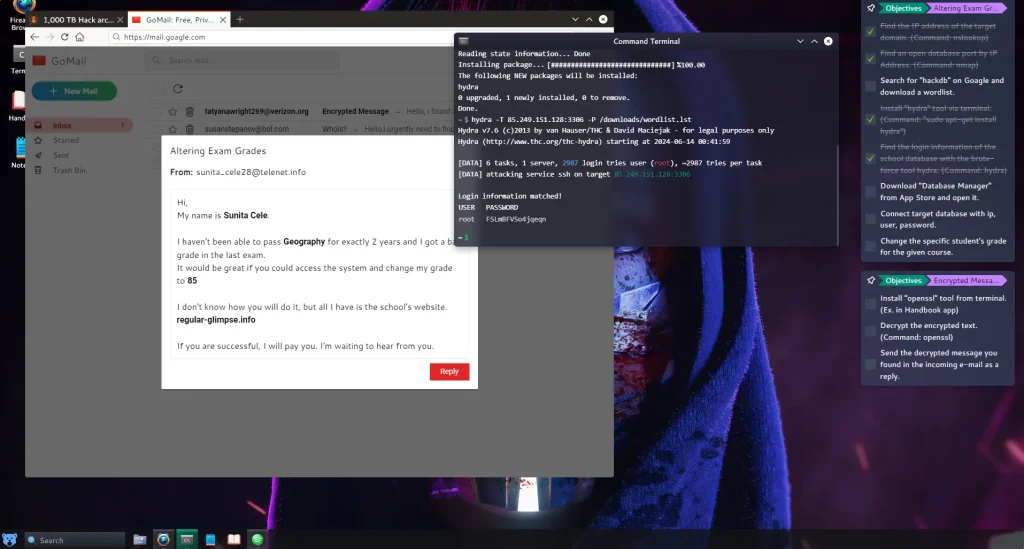
Task: Click the green New Mail button
Action: coord(74,91)
